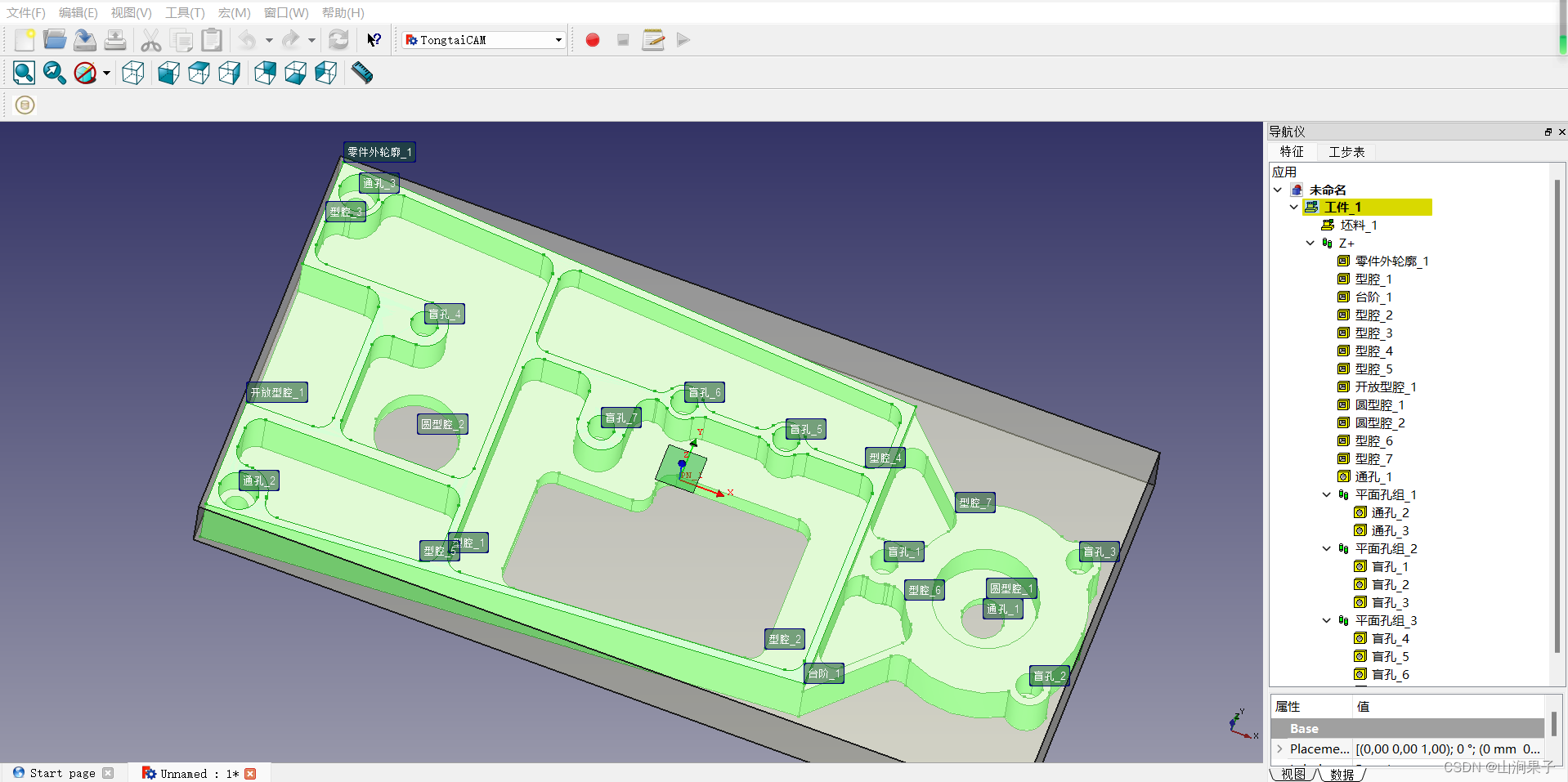Collapse the 平面孔组_3 group
The width and height of the screenshot is (1568, 782).
tap(1326, 620)
